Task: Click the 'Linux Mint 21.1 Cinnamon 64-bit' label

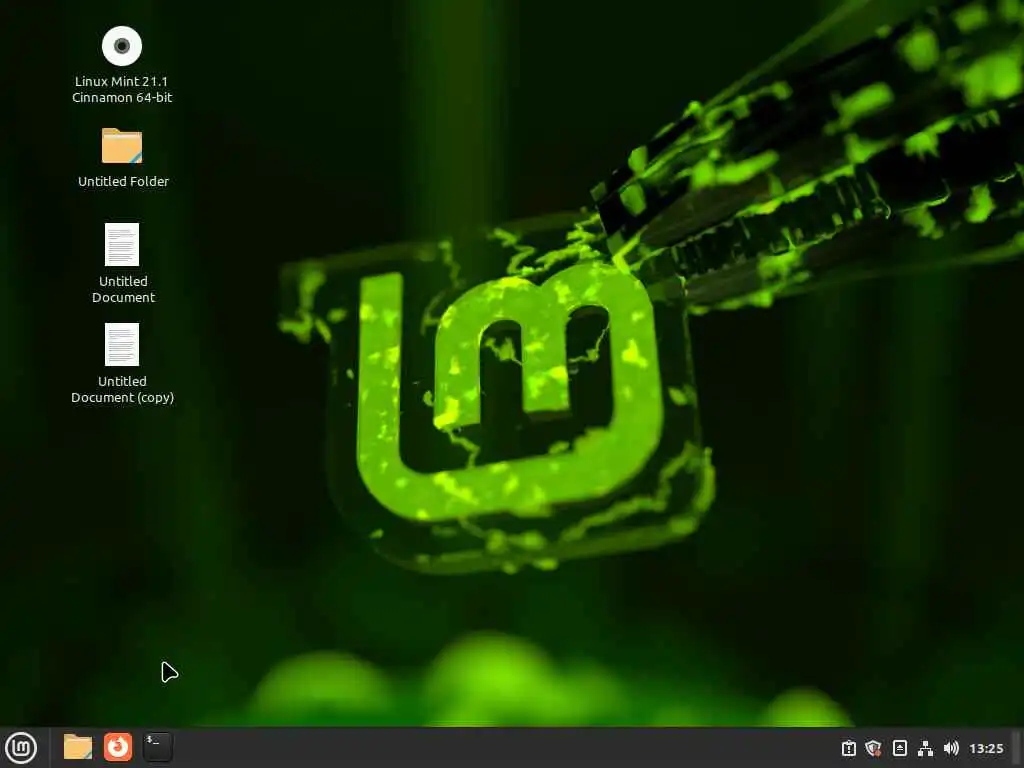Action: click(x=122, y=89)
